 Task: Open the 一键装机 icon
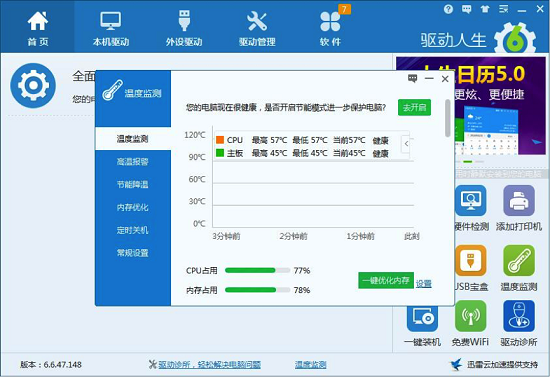tap(422, 317)
